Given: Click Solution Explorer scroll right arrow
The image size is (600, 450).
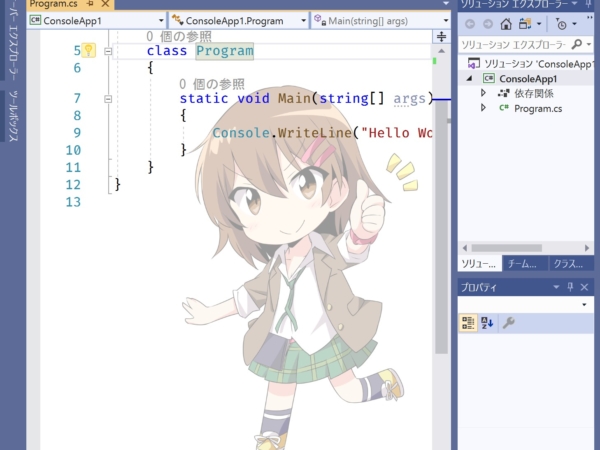Looking at the screenshot, I should pos(587,248).
